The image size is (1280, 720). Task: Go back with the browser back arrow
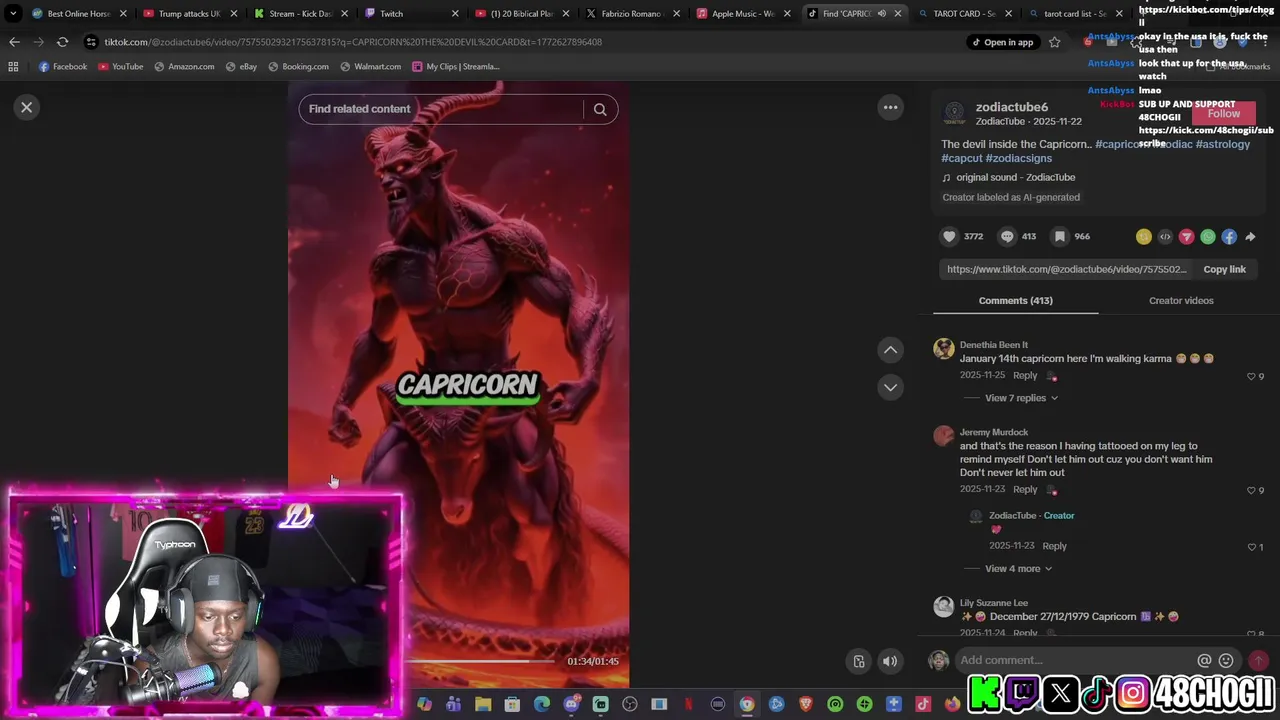(14, 42)
